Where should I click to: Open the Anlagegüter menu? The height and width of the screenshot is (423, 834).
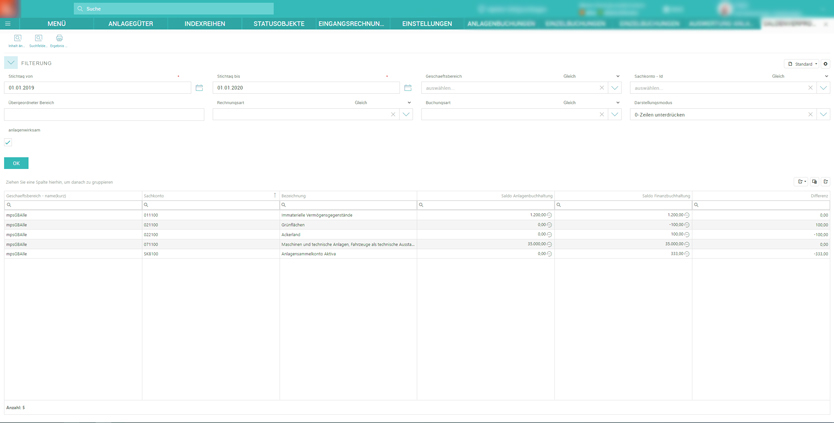130,23
